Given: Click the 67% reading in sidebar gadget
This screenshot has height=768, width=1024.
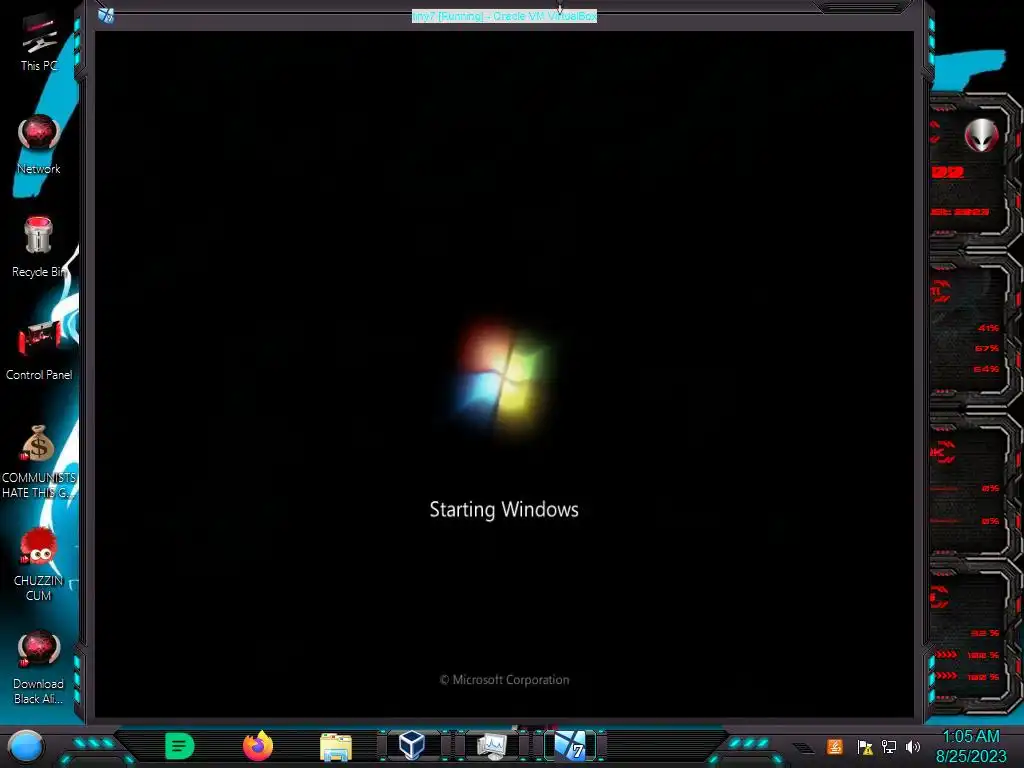Looking at the screenshot, I should [x=987, y=348].
